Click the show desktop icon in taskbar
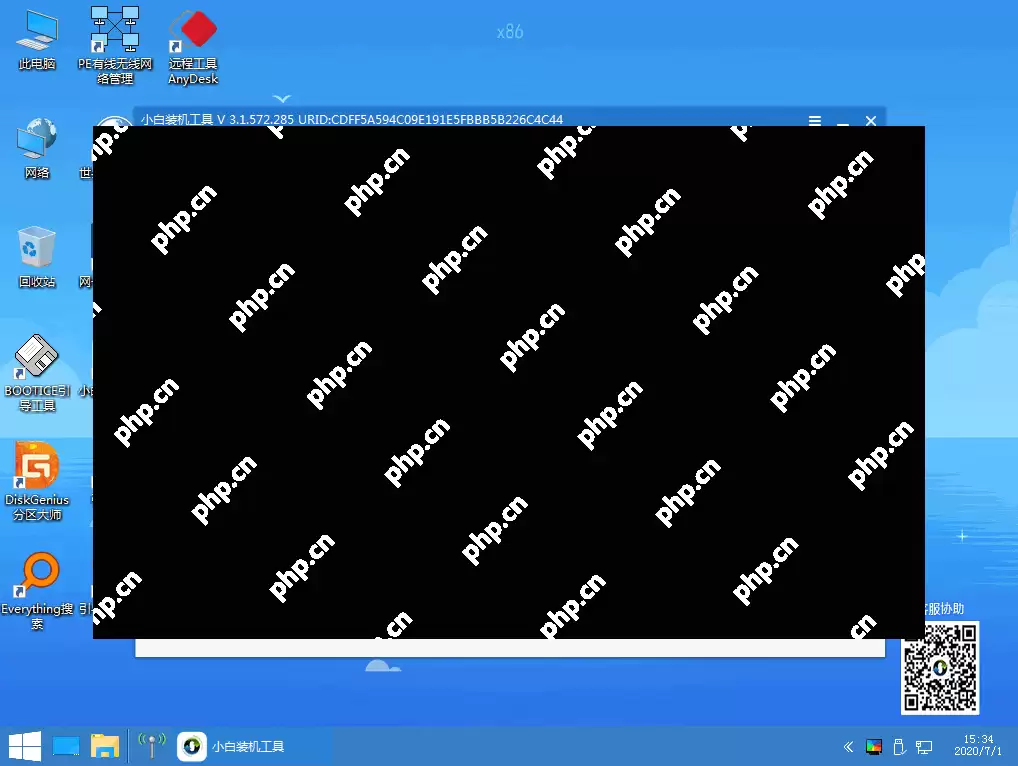The image size is (1018, 766). point(65,745)
